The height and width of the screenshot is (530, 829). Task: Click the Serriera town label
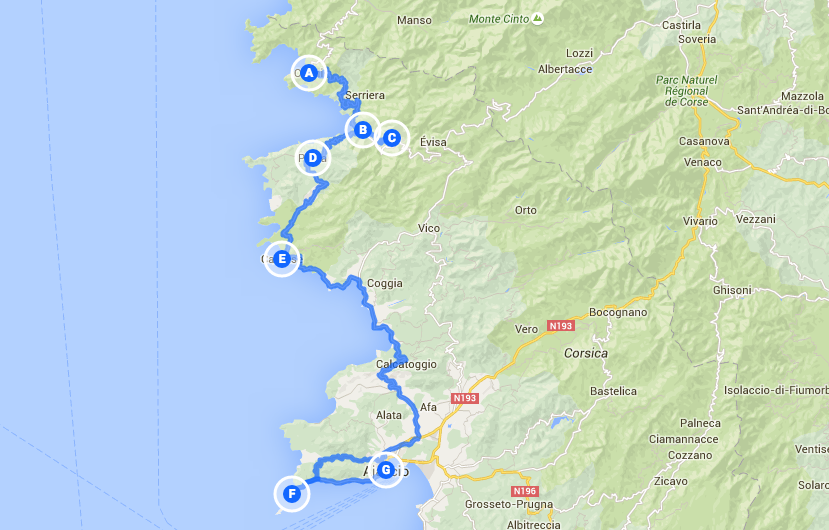point(365,95)
